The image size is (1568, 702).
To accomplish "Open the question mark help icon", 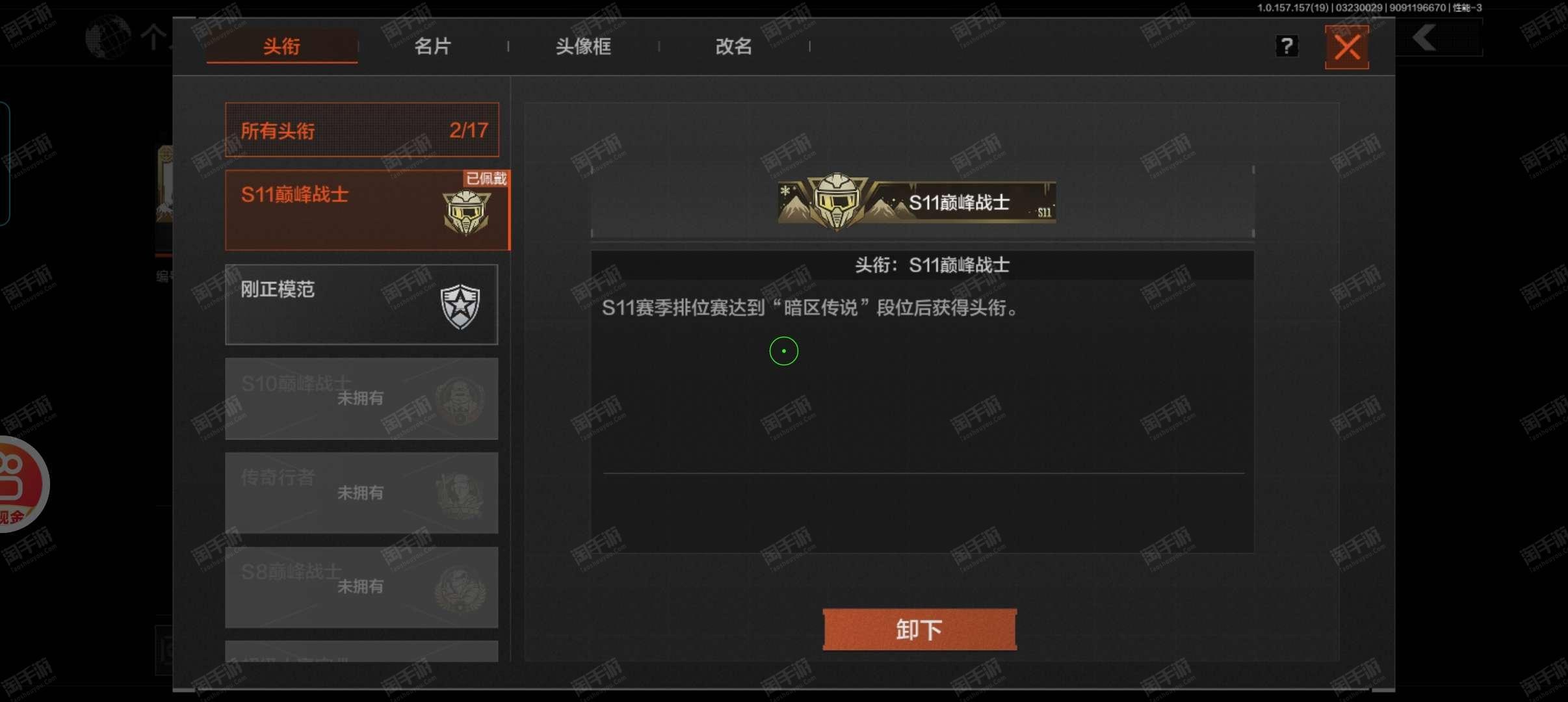I will (1287, 46).
